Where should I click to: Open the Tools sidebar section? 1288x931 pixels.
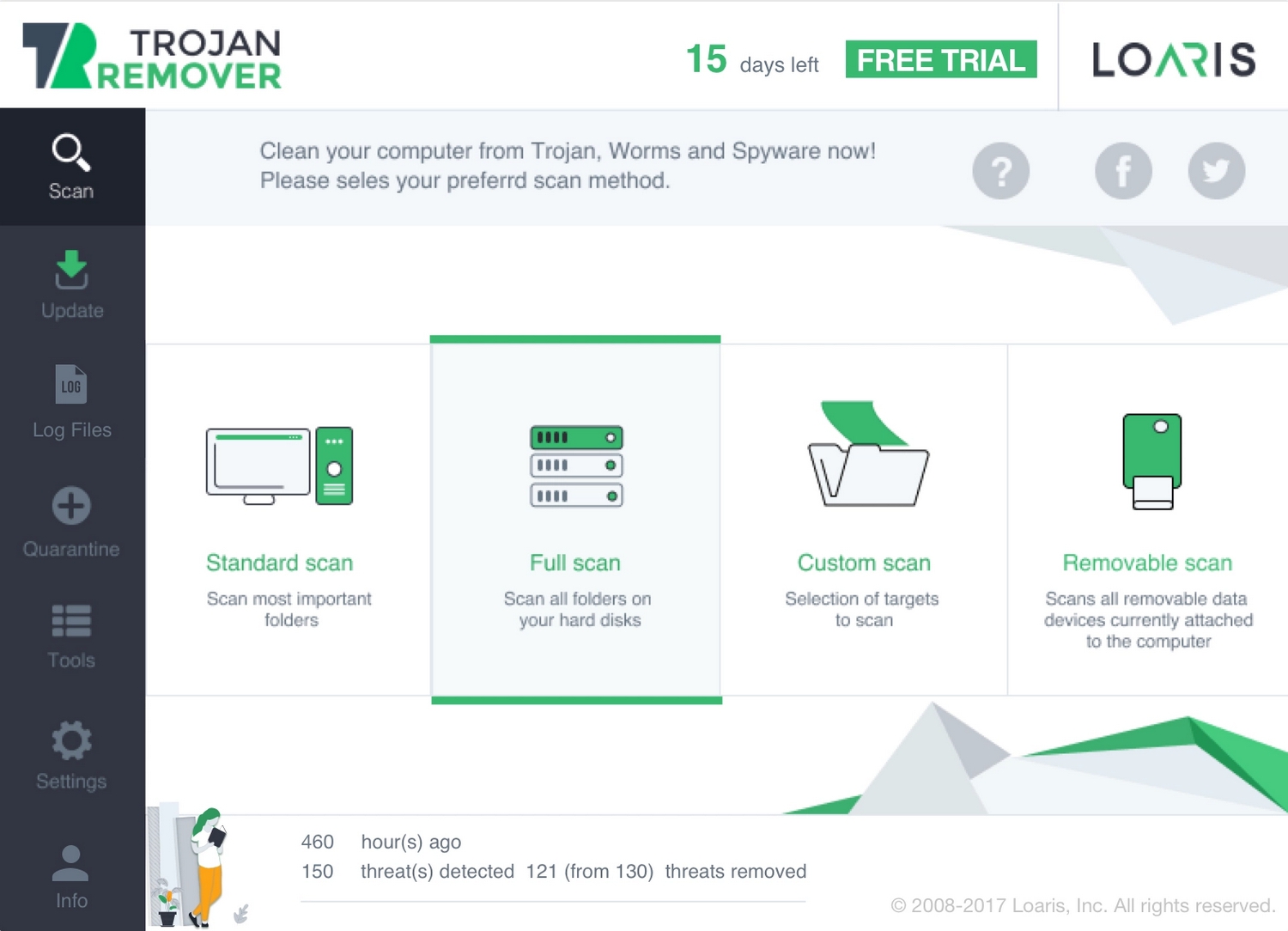[x=71, y=636]
